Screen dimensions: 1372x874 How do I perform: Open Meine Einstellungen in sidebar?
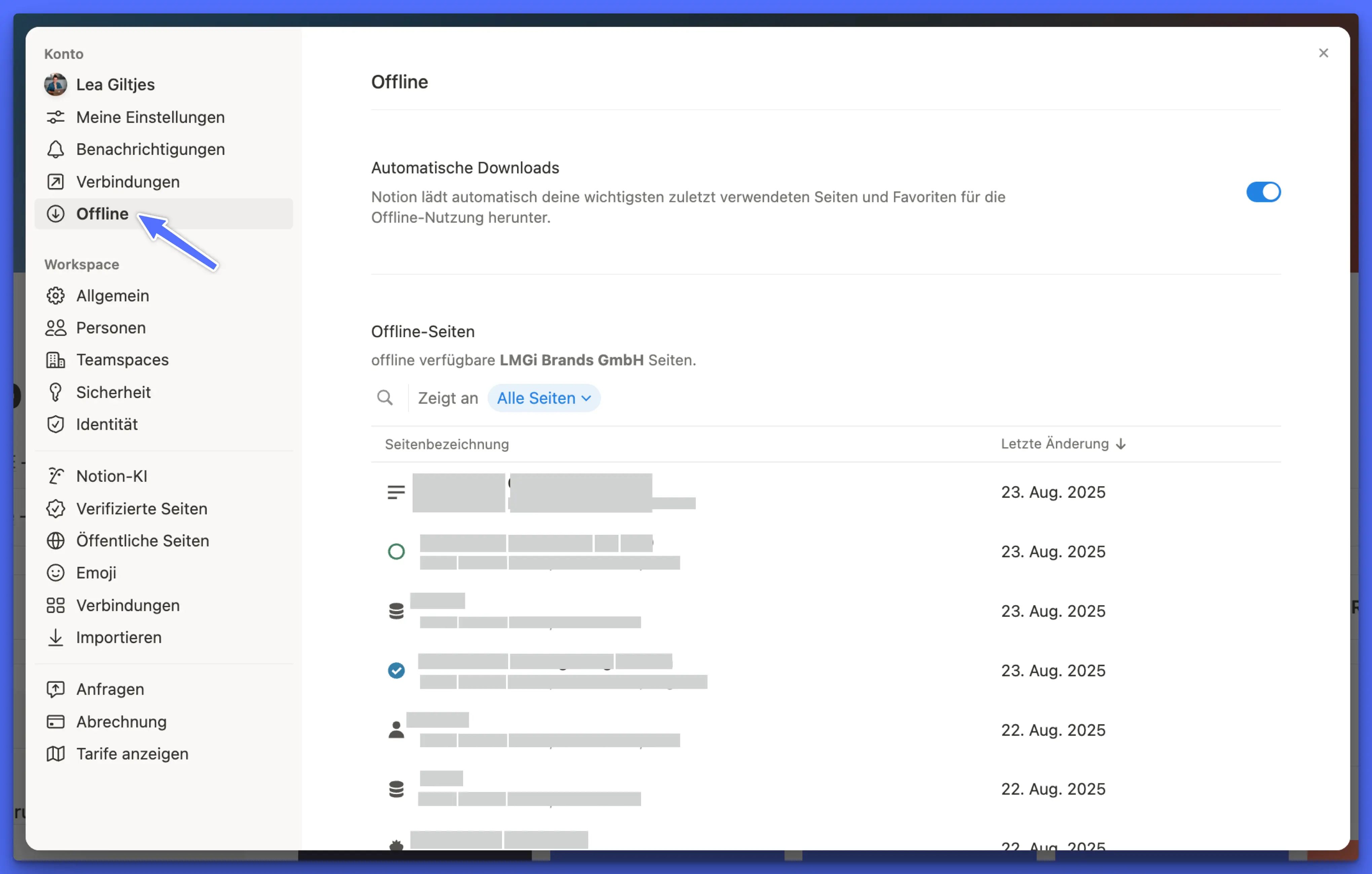tap(150, 117)
